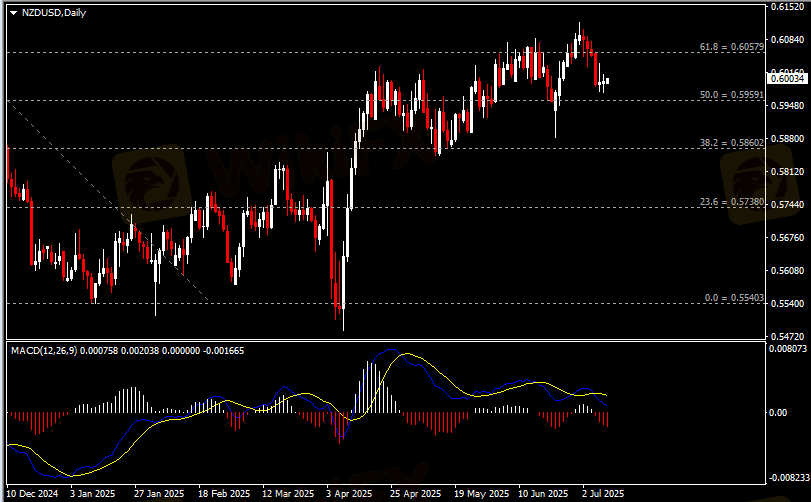Click the 23.6 = 0.57380 Fibonacci label
Screen dimensions: 811x502
(732, 202)
